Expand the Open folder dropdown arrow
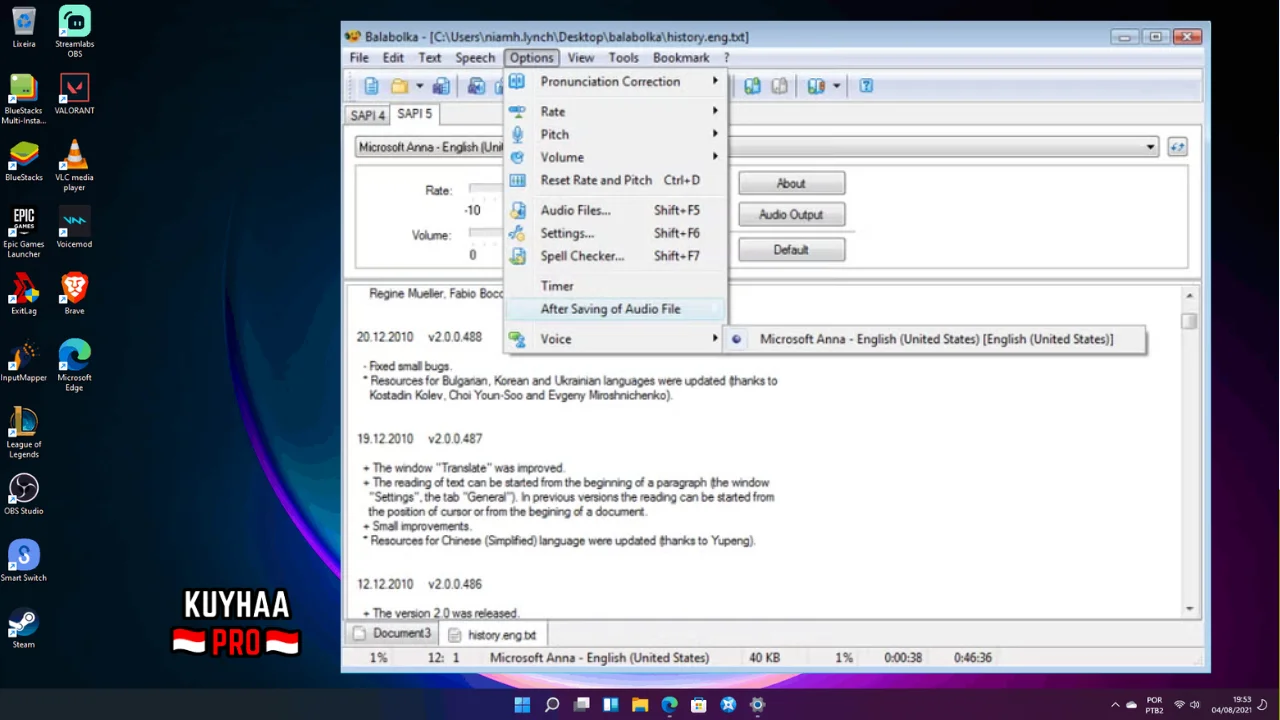1280x720 pixels. tap(419, 86)
